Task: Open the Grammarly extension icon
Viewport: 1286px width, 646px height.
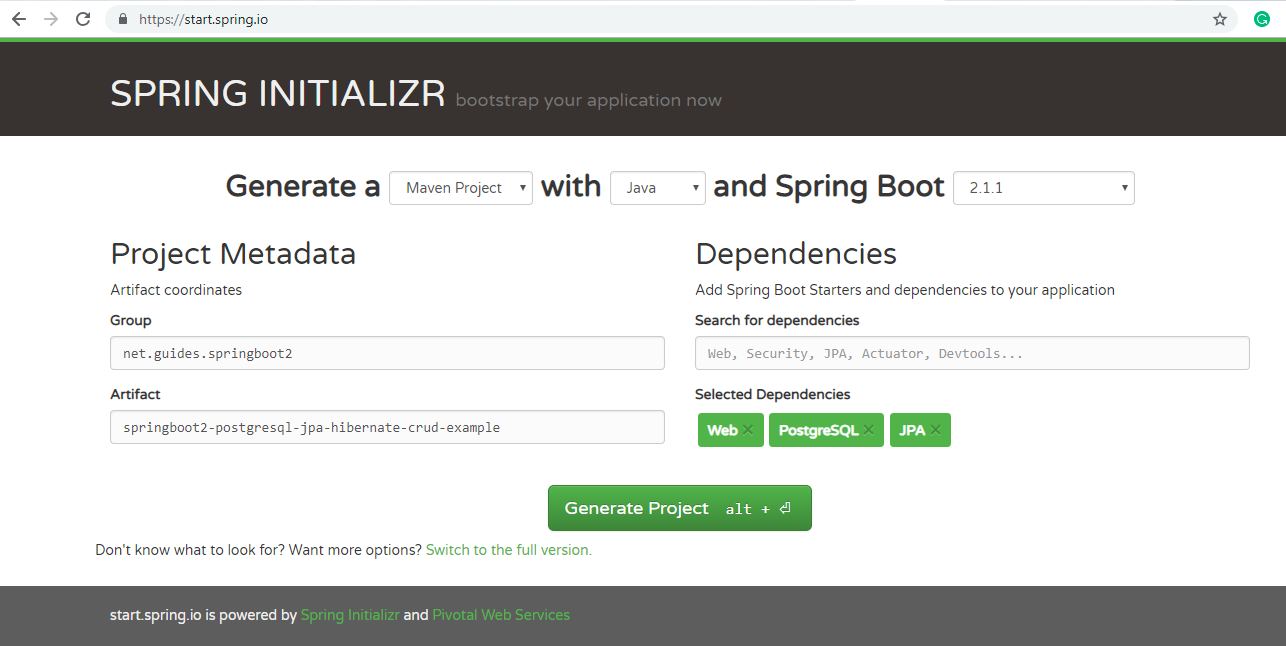Action: [1262, 19]
